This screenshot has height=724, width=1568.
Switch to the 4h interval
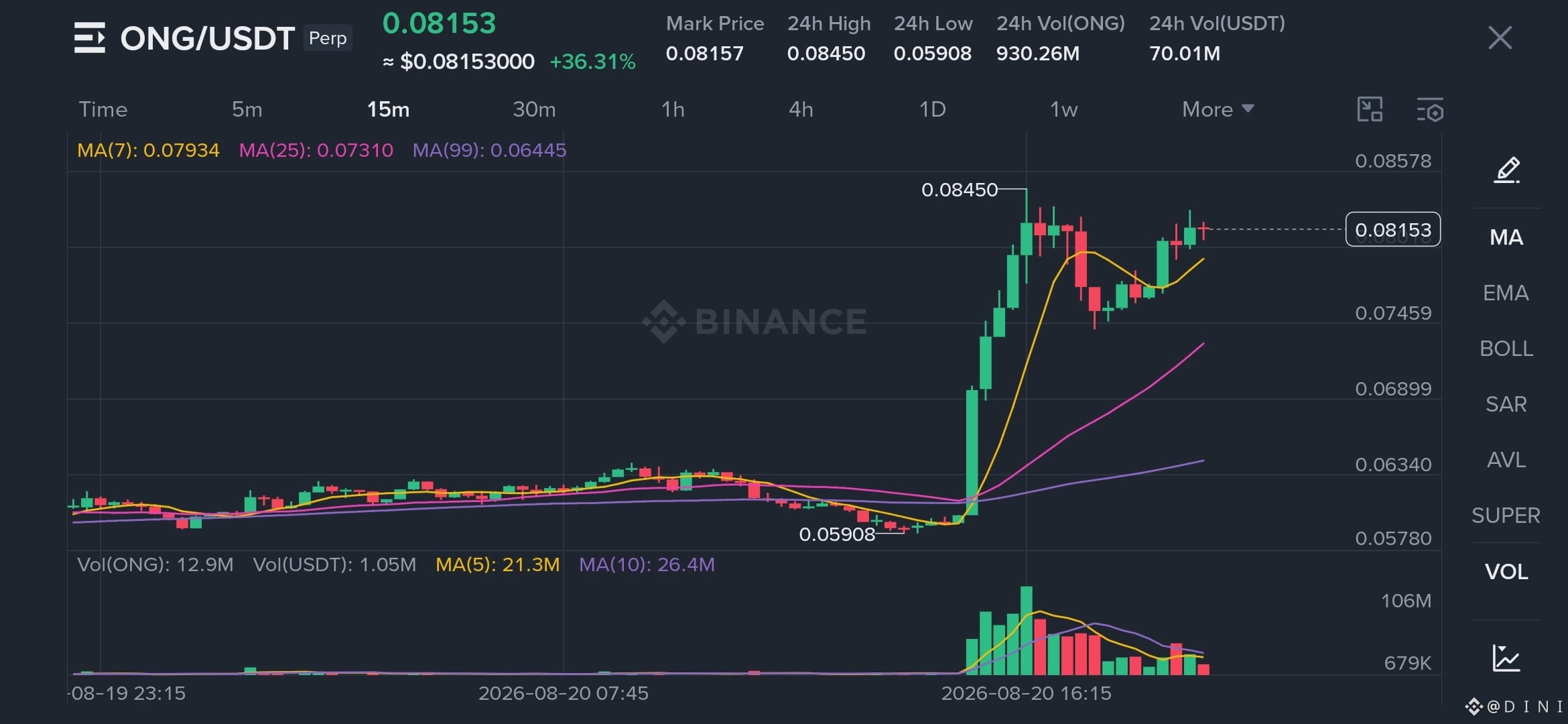point(801,109)
